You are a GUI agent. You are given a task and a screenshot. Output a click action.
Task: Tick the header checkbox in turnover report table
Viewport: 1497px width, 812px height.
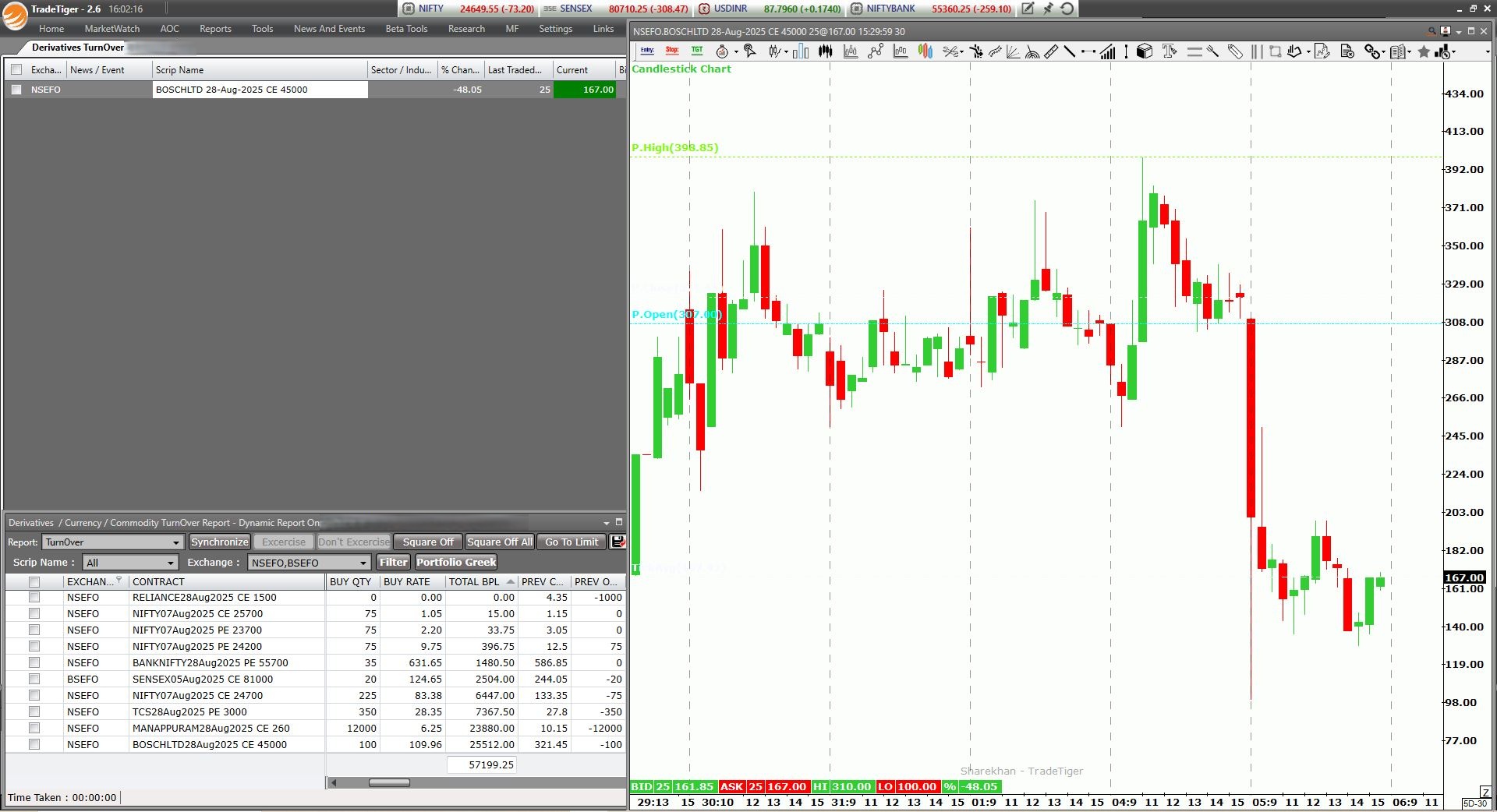click(x=34, y=581)
